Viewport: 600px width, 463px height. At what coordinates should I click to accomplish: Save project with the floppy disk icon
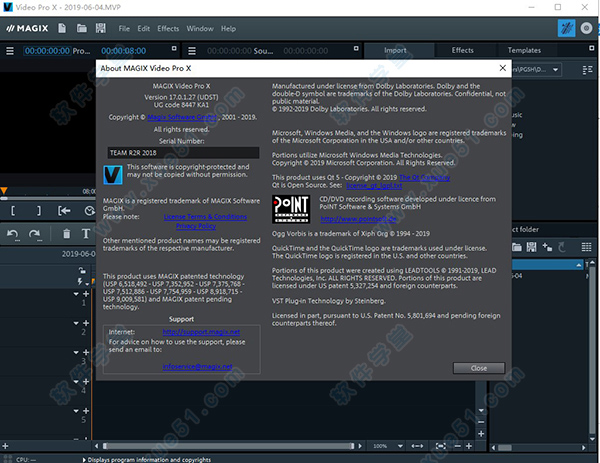coord(101,28)
